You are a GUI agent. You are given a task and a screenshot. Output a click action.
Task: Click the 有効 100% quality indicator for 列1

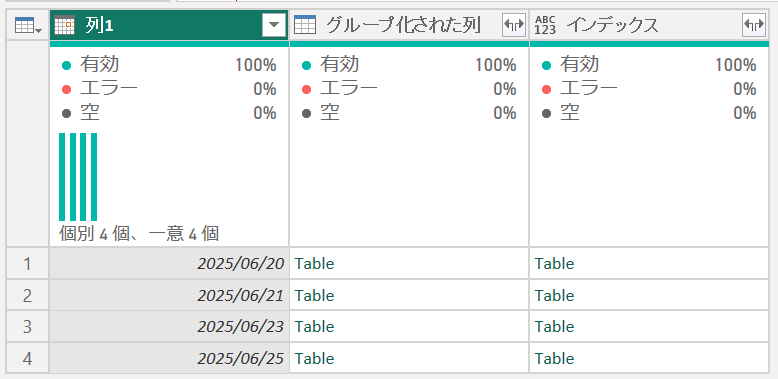[x=169, y=64]
